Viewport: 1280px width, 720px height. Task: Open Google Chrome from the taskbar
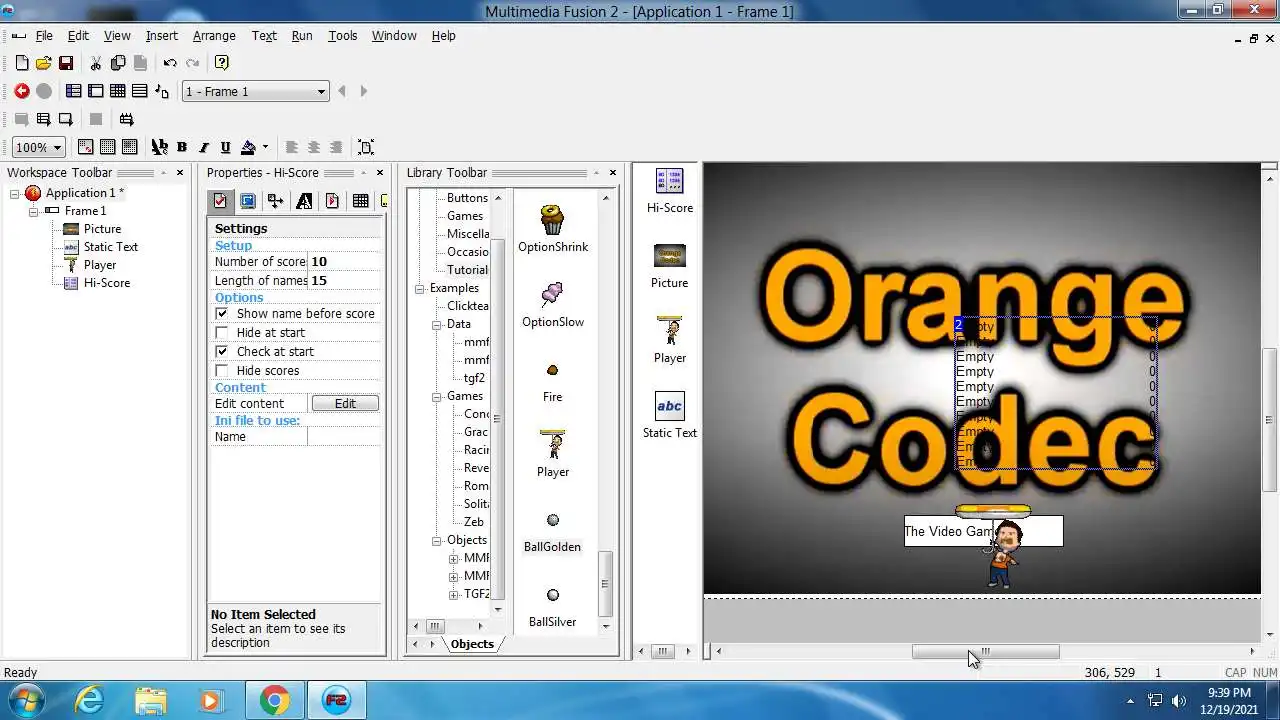pos(274,700)
